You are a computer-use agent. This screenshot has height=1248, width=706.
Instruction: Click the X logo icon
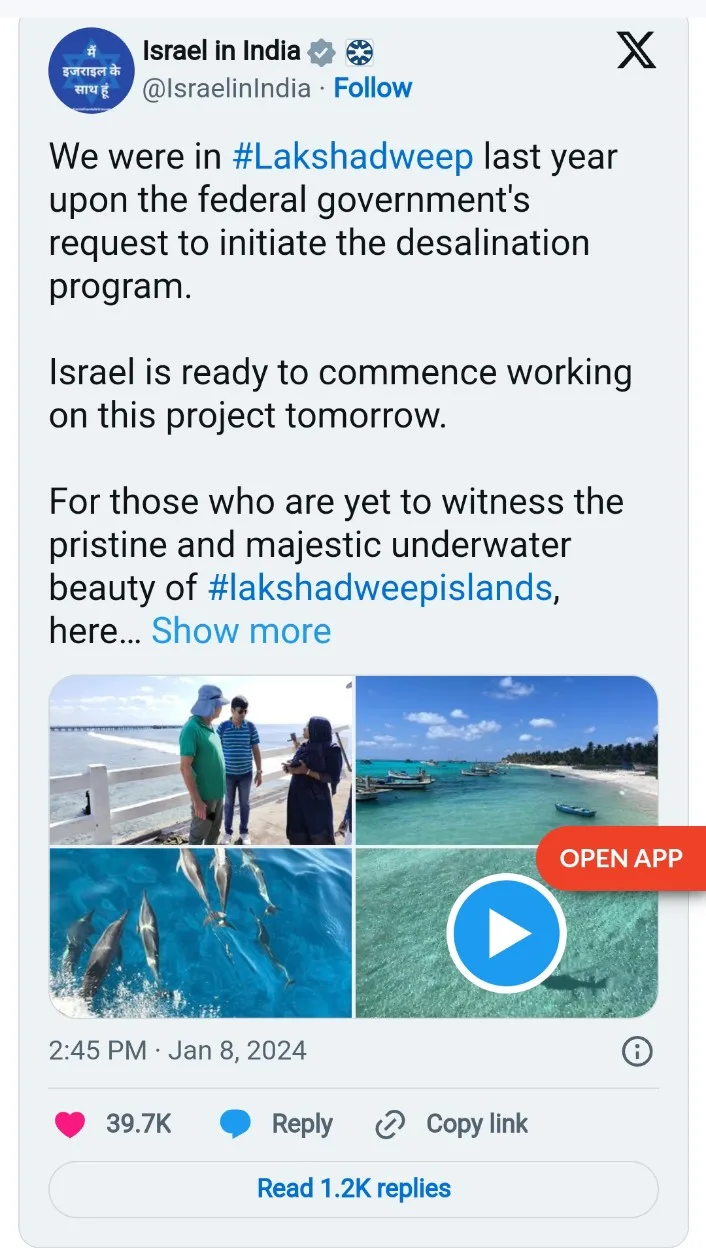(x=636, y=51)
